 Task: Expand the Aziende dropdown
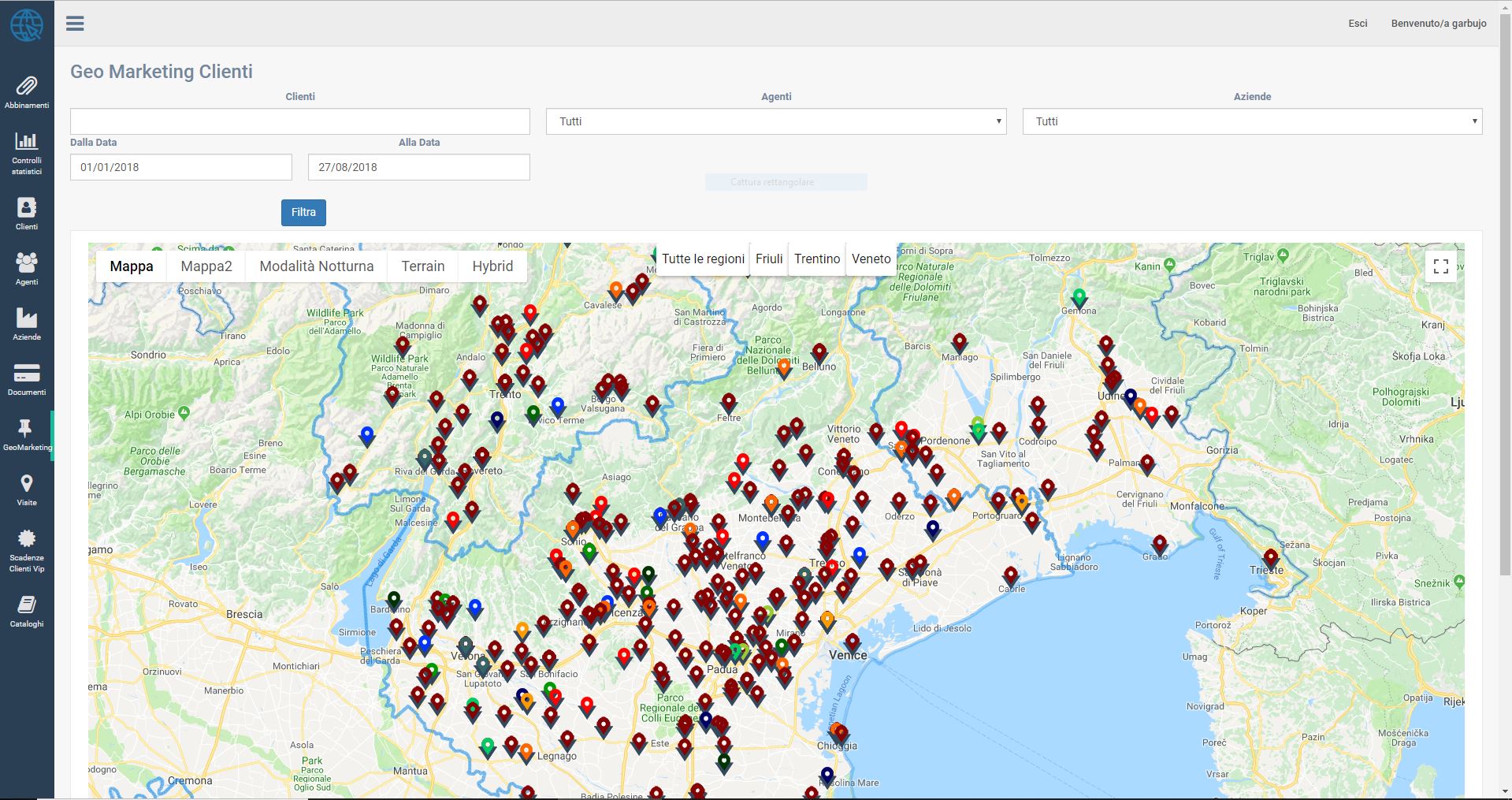pos(1252,121)
